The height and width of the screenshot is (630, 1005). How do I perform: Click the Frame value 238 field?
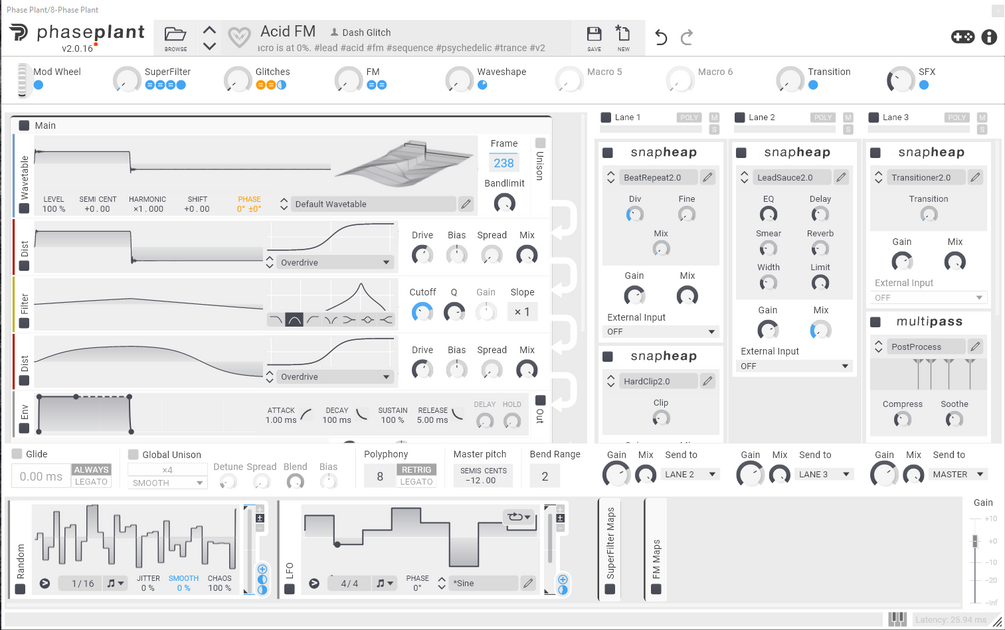[x=504, y=163]
